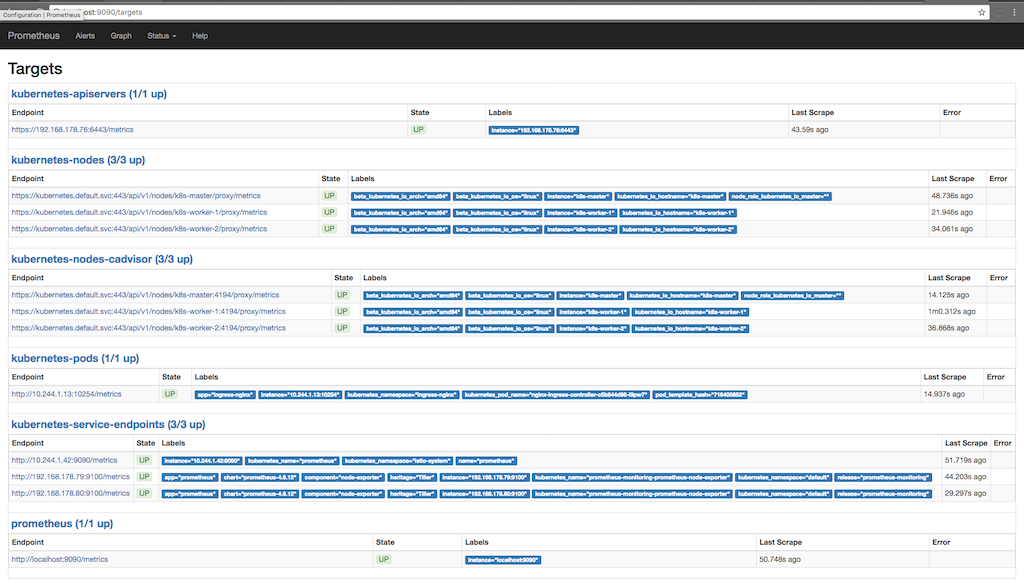Open the kubernetes-nodes-cadvisor job heading link
This screenshot has width=1024, height=587.
(x=101, y=259)
